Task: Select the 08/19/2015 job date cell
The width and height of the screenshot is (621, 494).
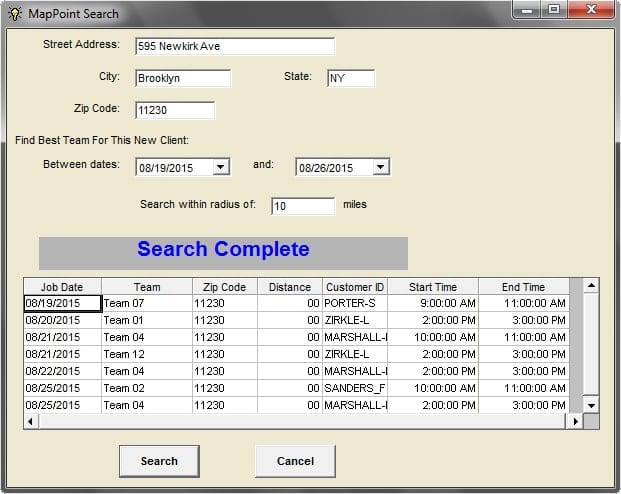Action: [63, 303]
